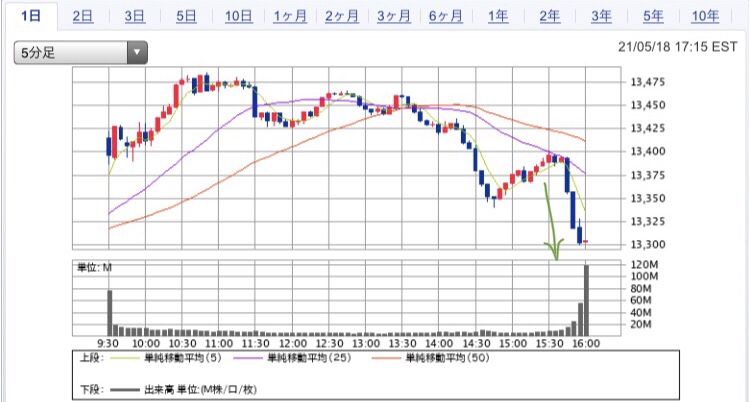Show the 6ヶ月 chart range

[x=445, y=16]
